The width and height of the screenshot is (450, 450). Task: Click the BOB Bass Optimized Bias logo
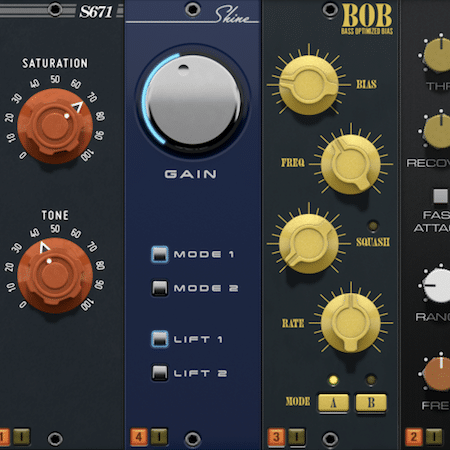(x=367, y=19)
